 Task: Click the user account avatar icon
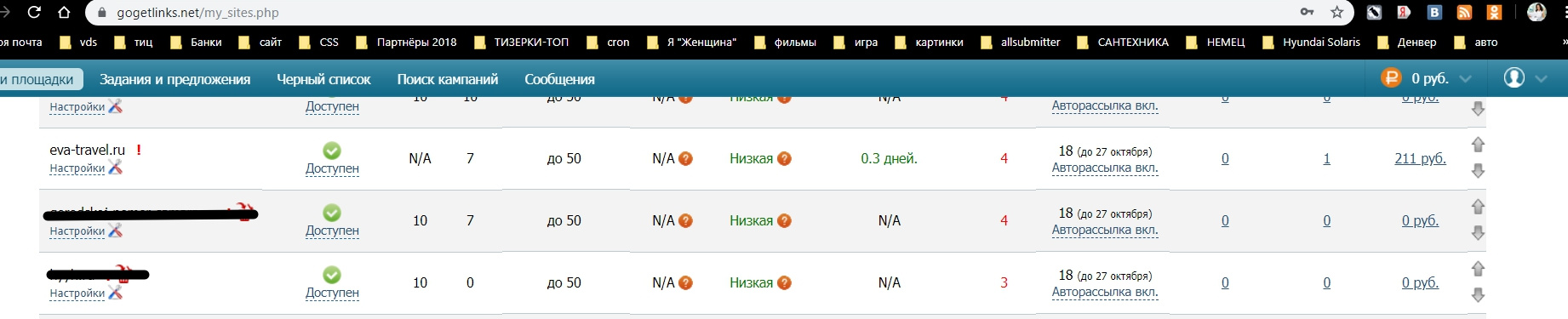(x=1514, y=78)
